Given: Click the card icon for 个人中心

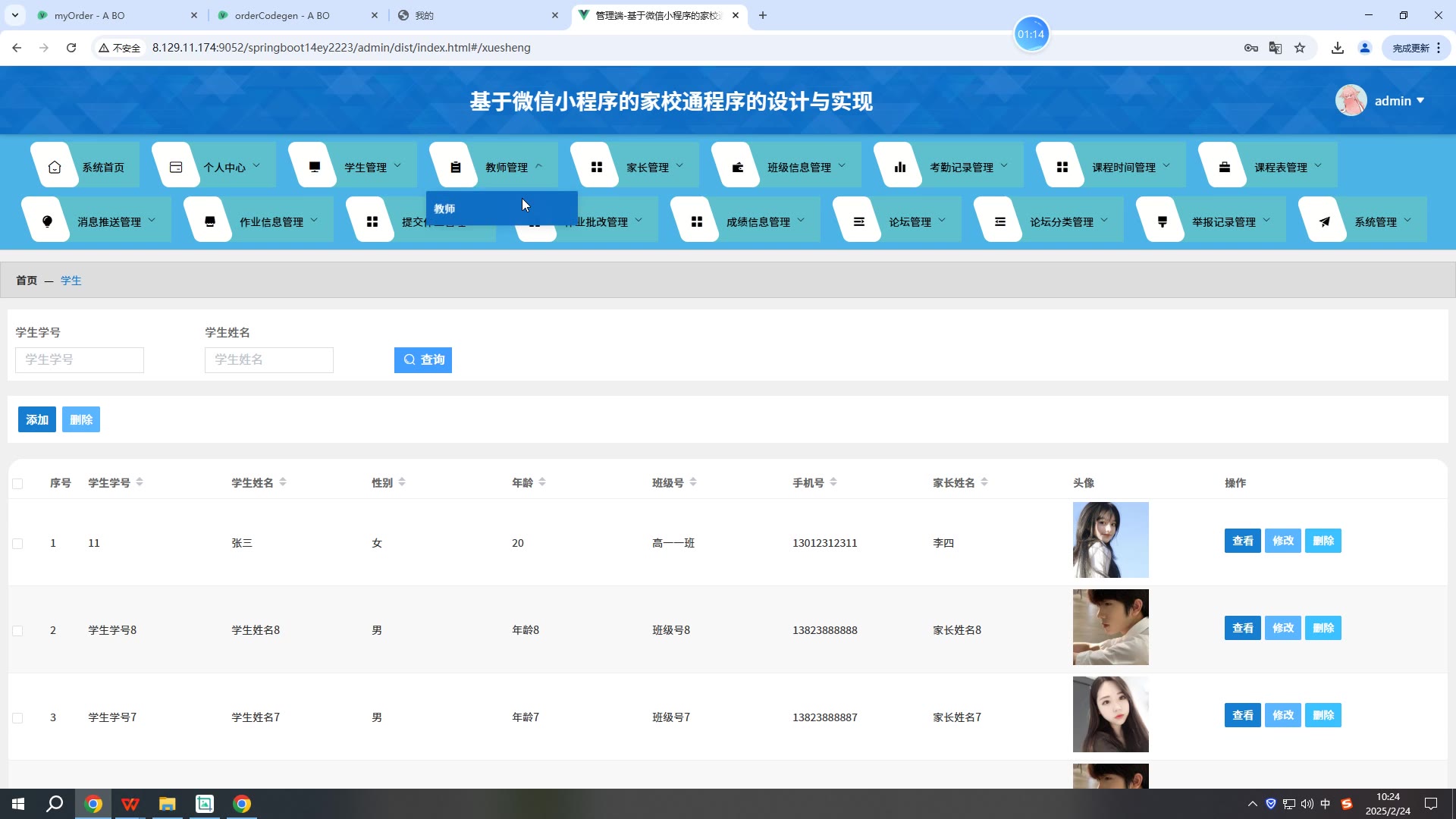Looking at the screenshot, I should 176,167.
